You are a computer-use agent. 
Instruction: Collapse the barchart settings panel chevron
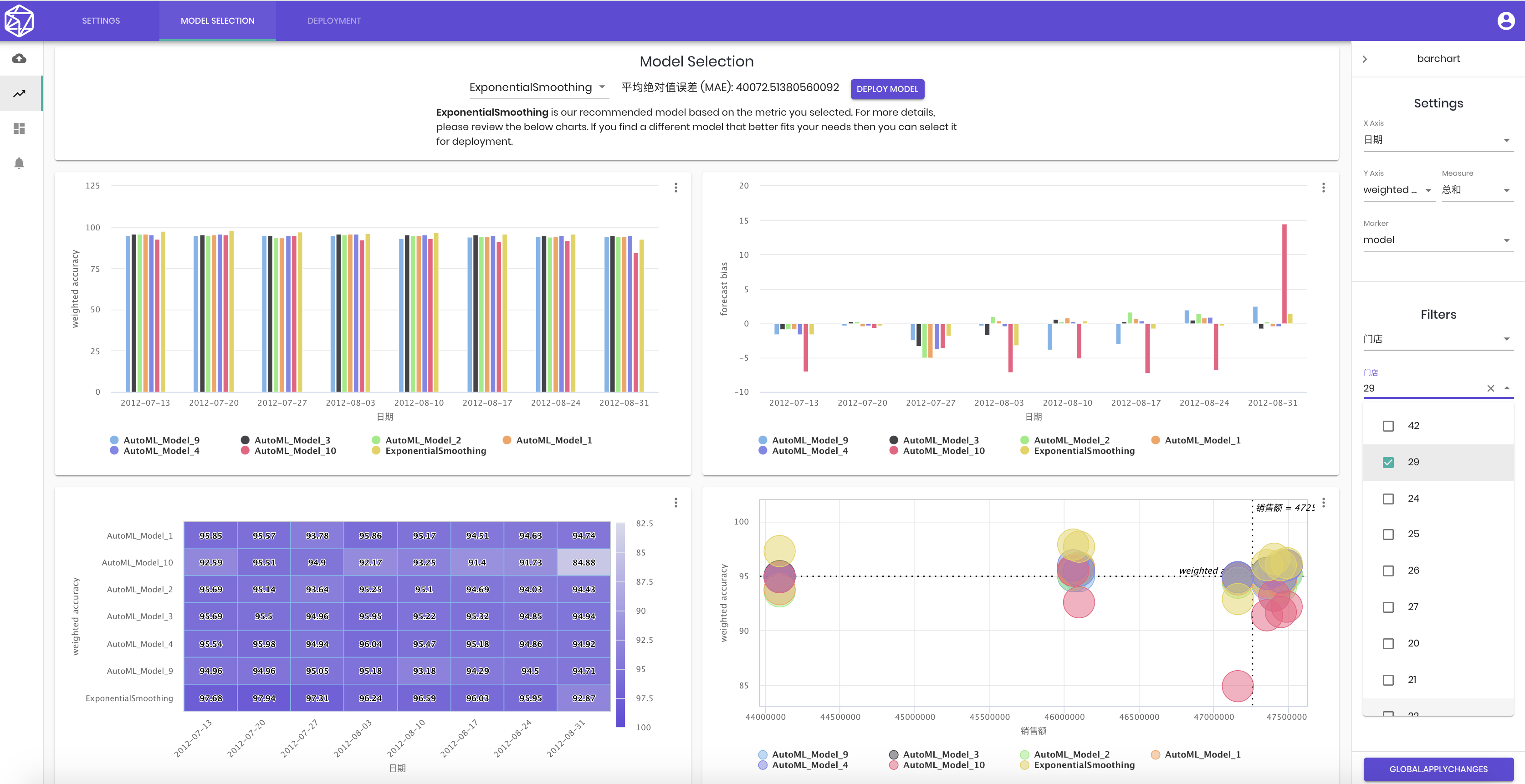pyautogui.click(x=1365, y=59)
